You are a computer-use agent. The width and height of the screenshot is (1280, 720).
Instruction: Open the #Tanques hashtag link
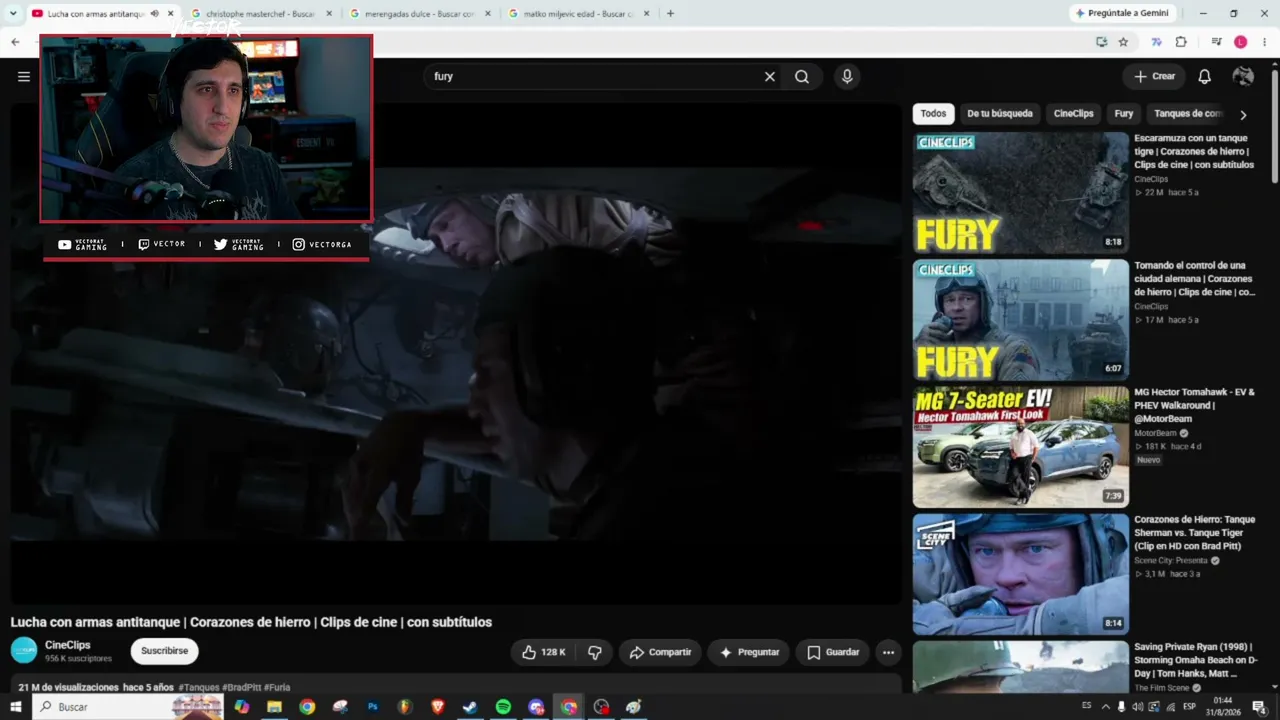coord(199,688)
